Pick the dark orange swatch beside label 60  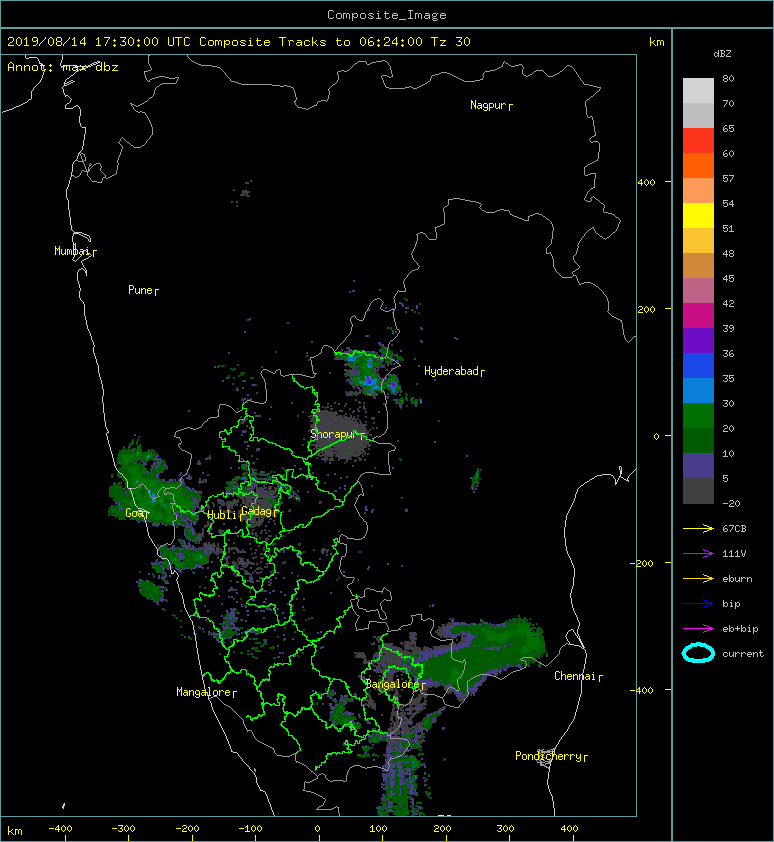click(698, 165)
